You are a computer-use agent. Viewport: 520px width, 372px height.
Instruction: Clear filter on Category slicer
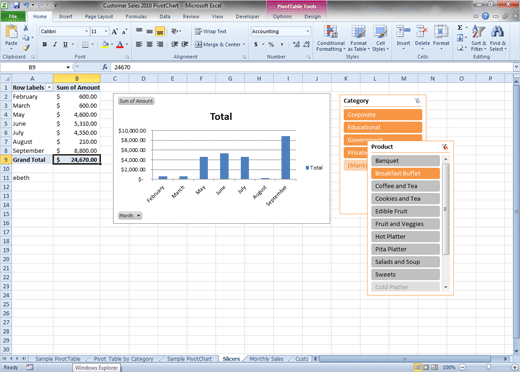point(417,101)
